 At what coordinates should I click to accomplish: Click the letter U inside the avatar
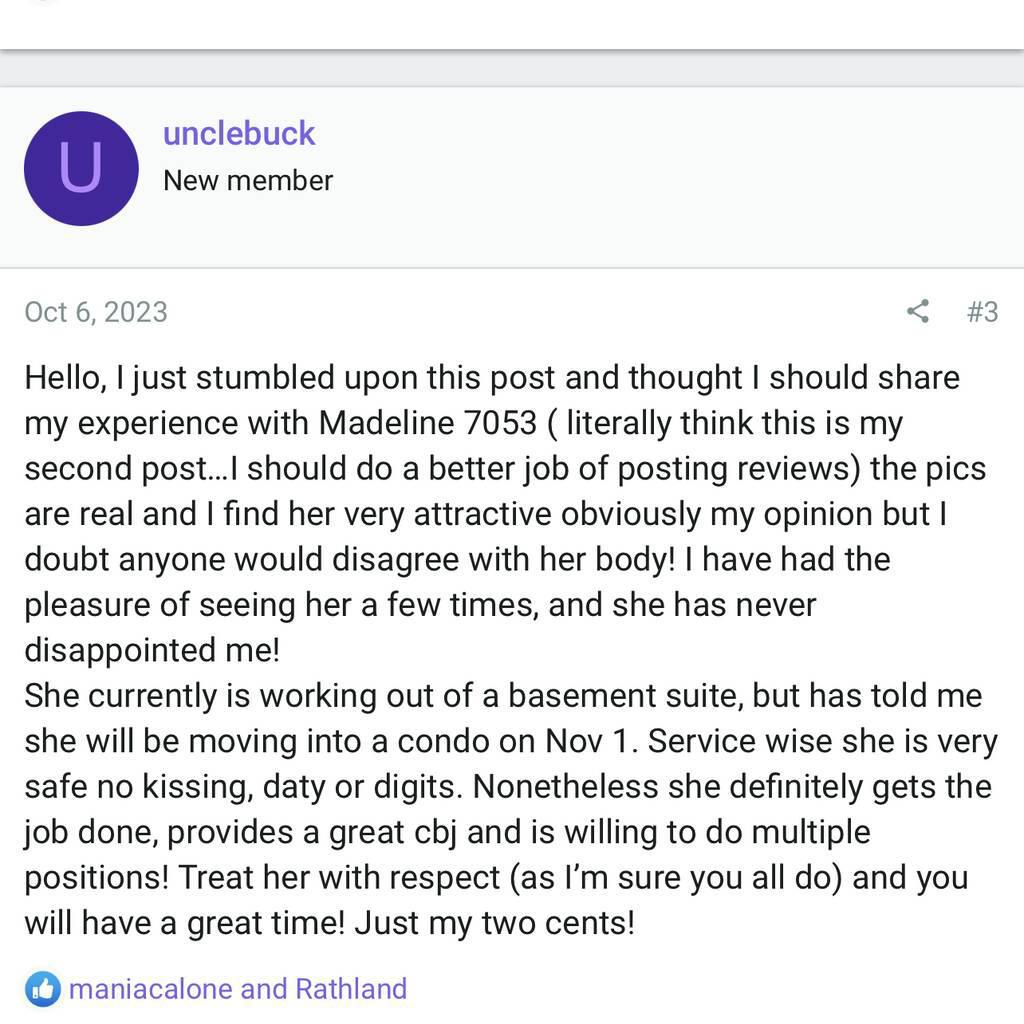pos(81,168)
